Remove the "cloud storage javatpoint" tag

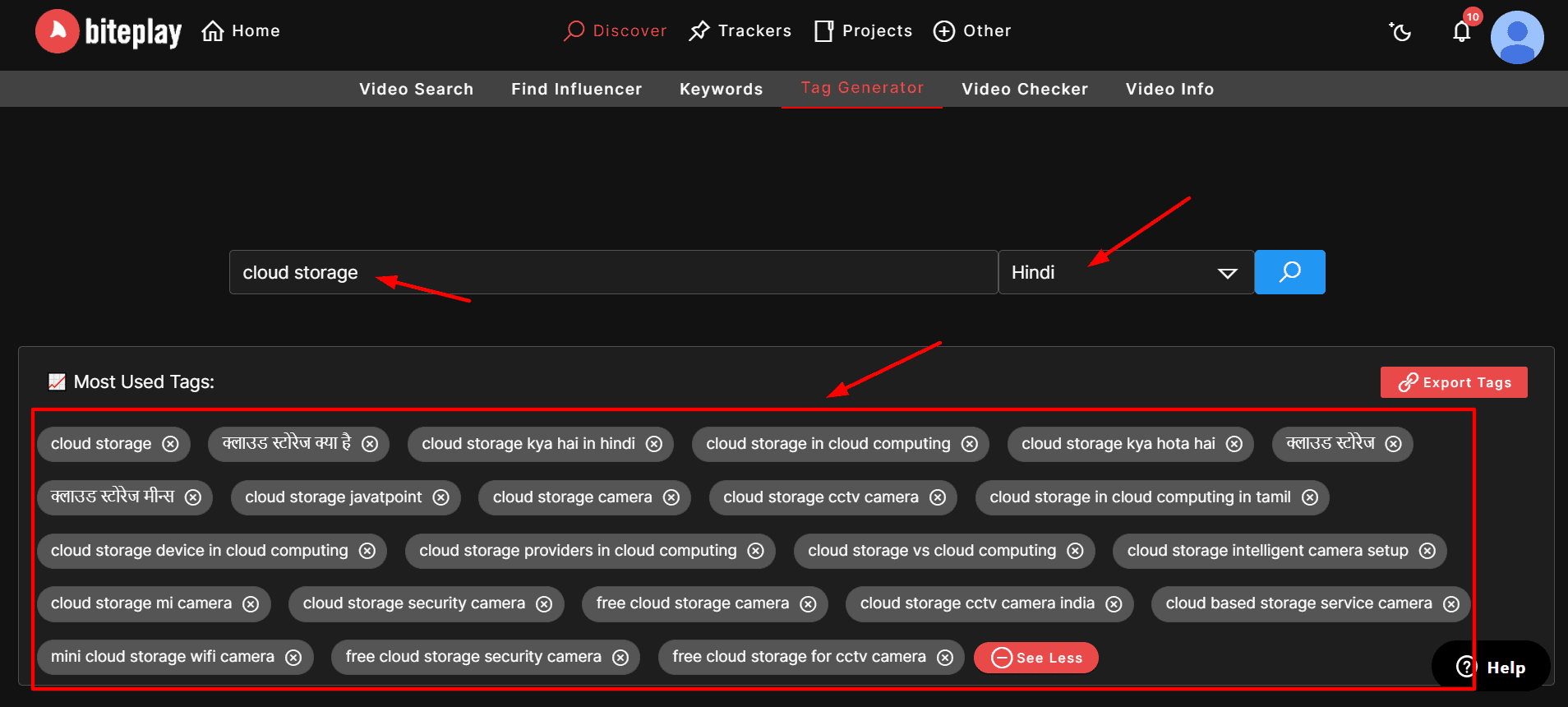(441, 497)
